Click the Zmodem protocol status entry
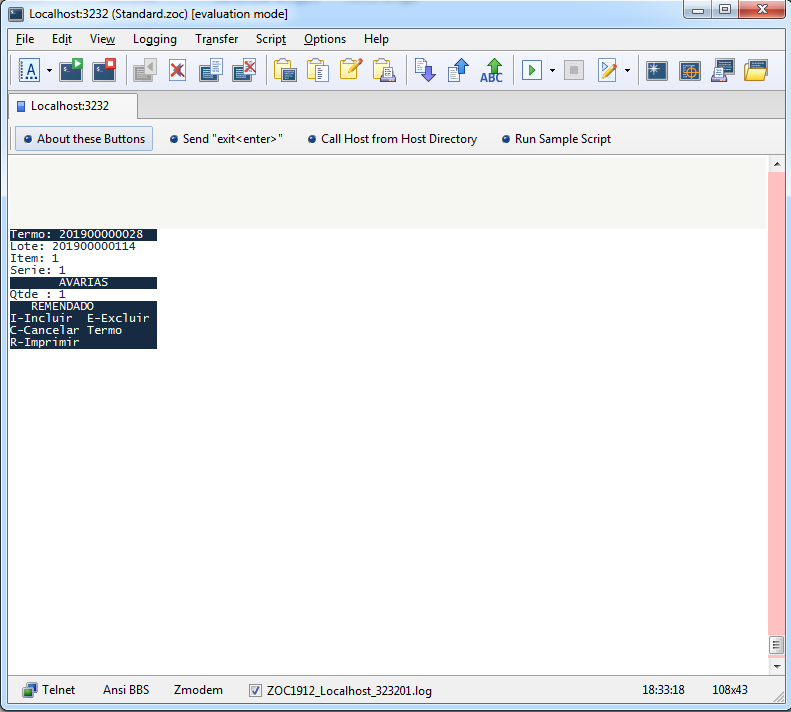791x712 pixels. tap(198, 690)
